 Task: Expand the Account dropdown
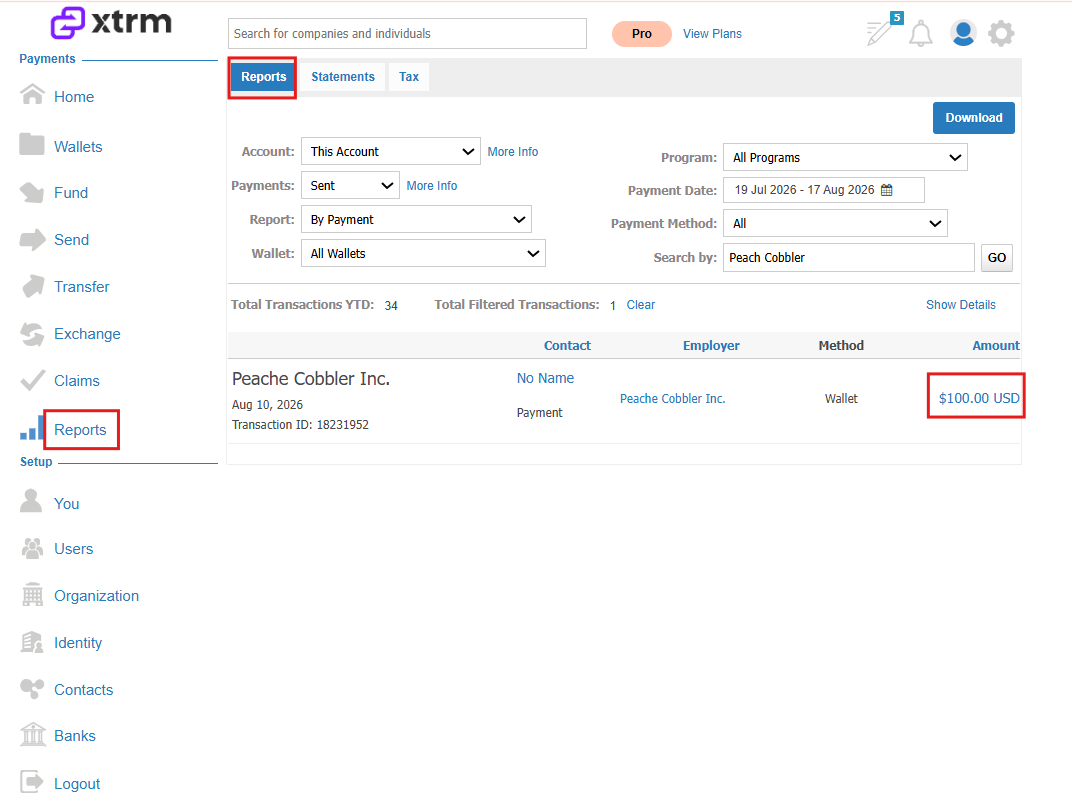click(x=390, y=151)
